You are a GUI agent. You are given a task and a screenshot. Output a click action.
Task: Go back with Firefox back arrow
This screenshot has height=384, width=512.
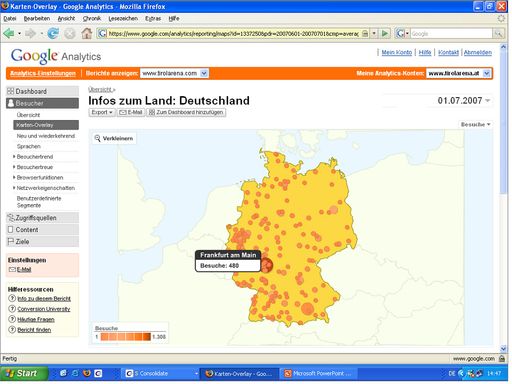coord(9,33)
